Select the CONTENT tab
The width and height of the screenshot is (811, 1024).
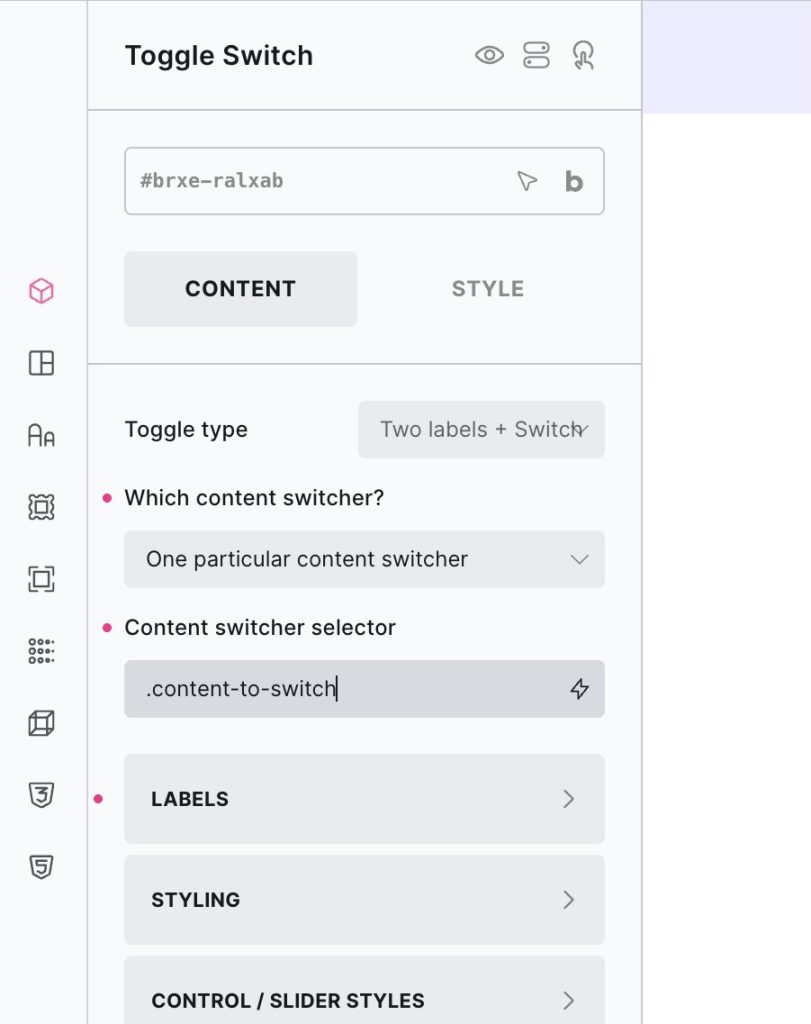[x=240, y=288]
